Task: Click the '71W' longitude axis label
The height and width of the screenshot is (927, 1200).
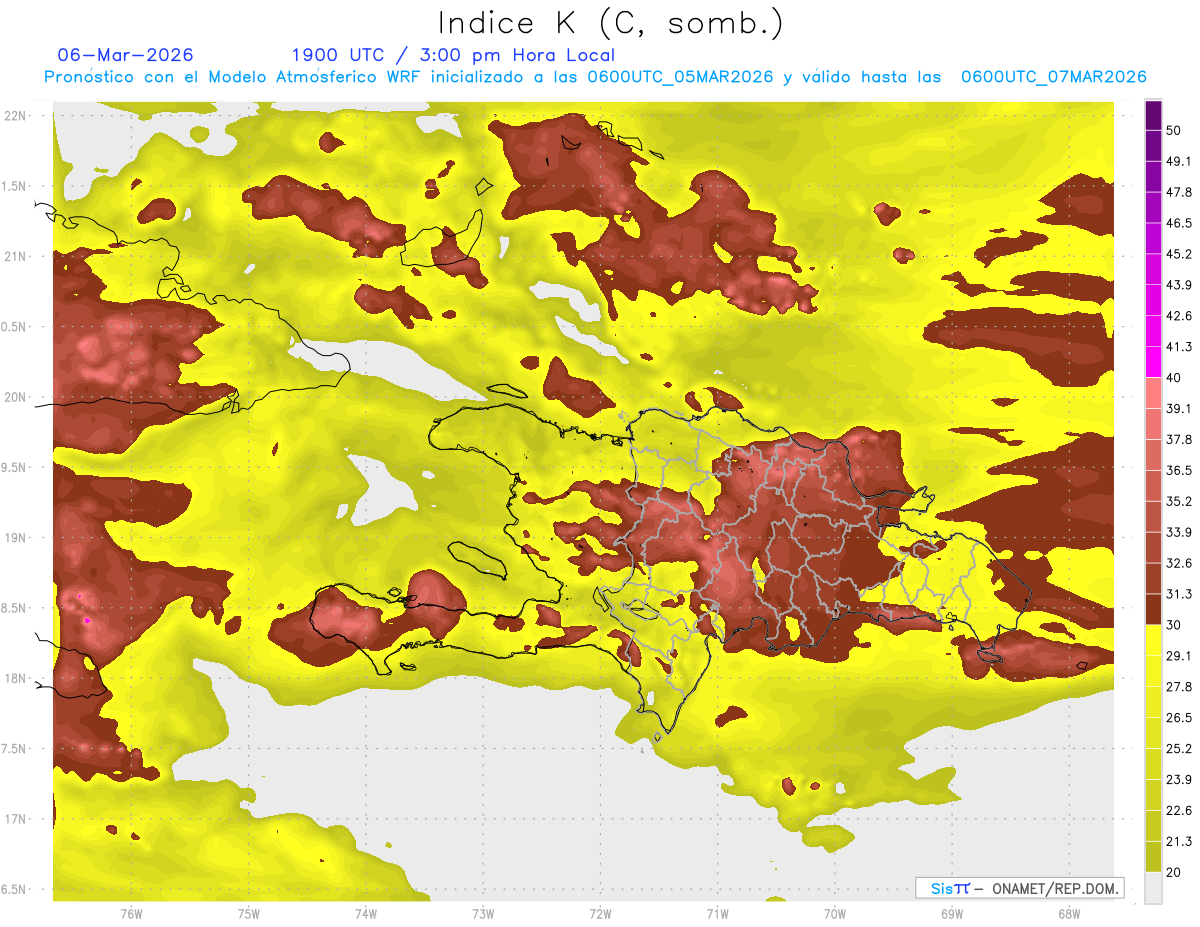Action: (717, 914)
